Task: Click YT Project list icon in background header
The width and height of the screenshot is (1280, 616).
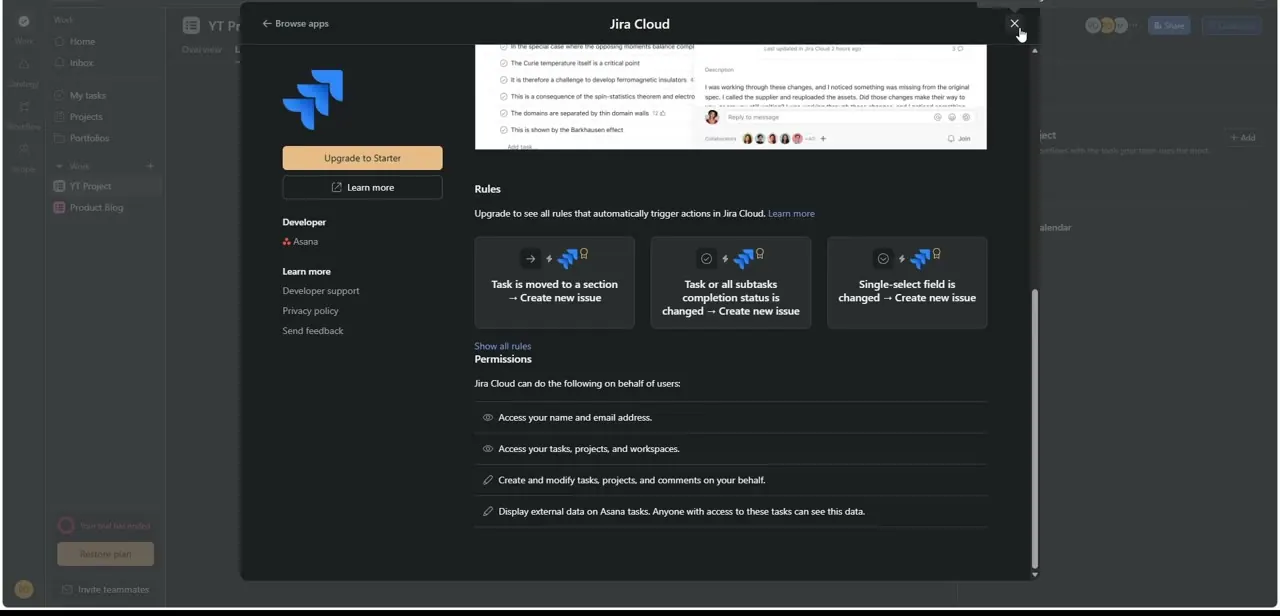Action: pos(191,26)
